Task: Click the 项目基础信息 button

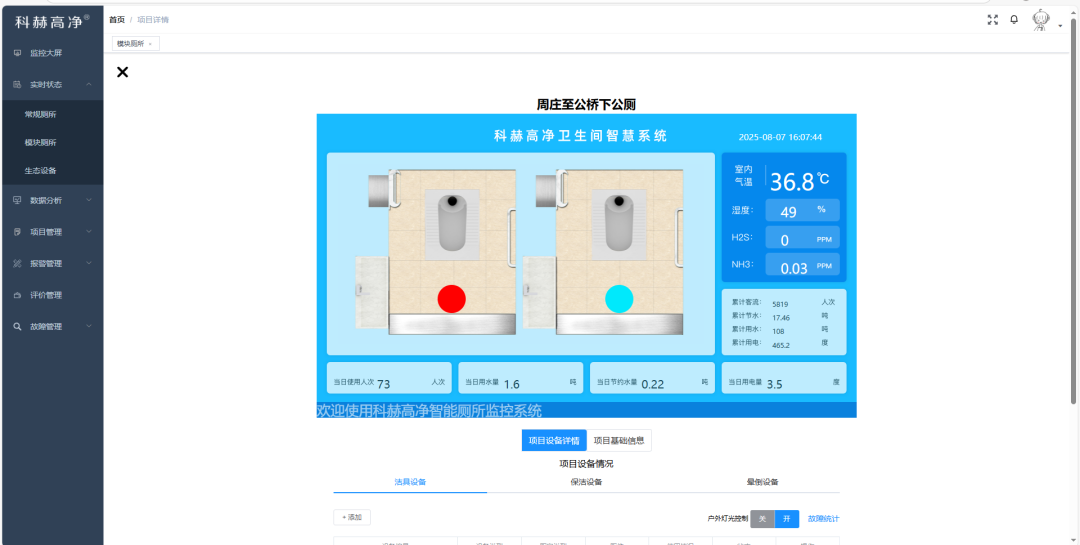Action: coord(619,441)
